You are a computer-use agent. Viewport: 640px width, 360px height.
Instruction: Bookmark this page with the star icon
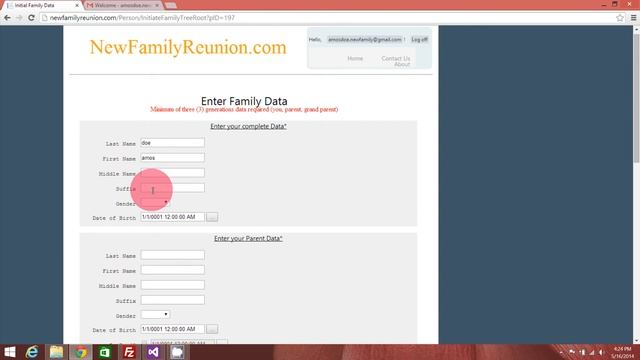[620, 18]
